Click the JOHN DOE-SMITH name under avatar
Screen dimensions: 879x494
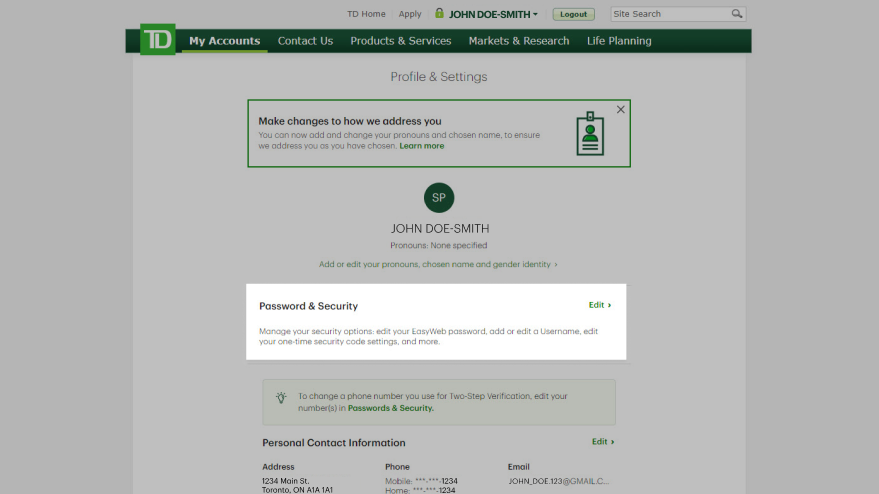click(440, 229)
